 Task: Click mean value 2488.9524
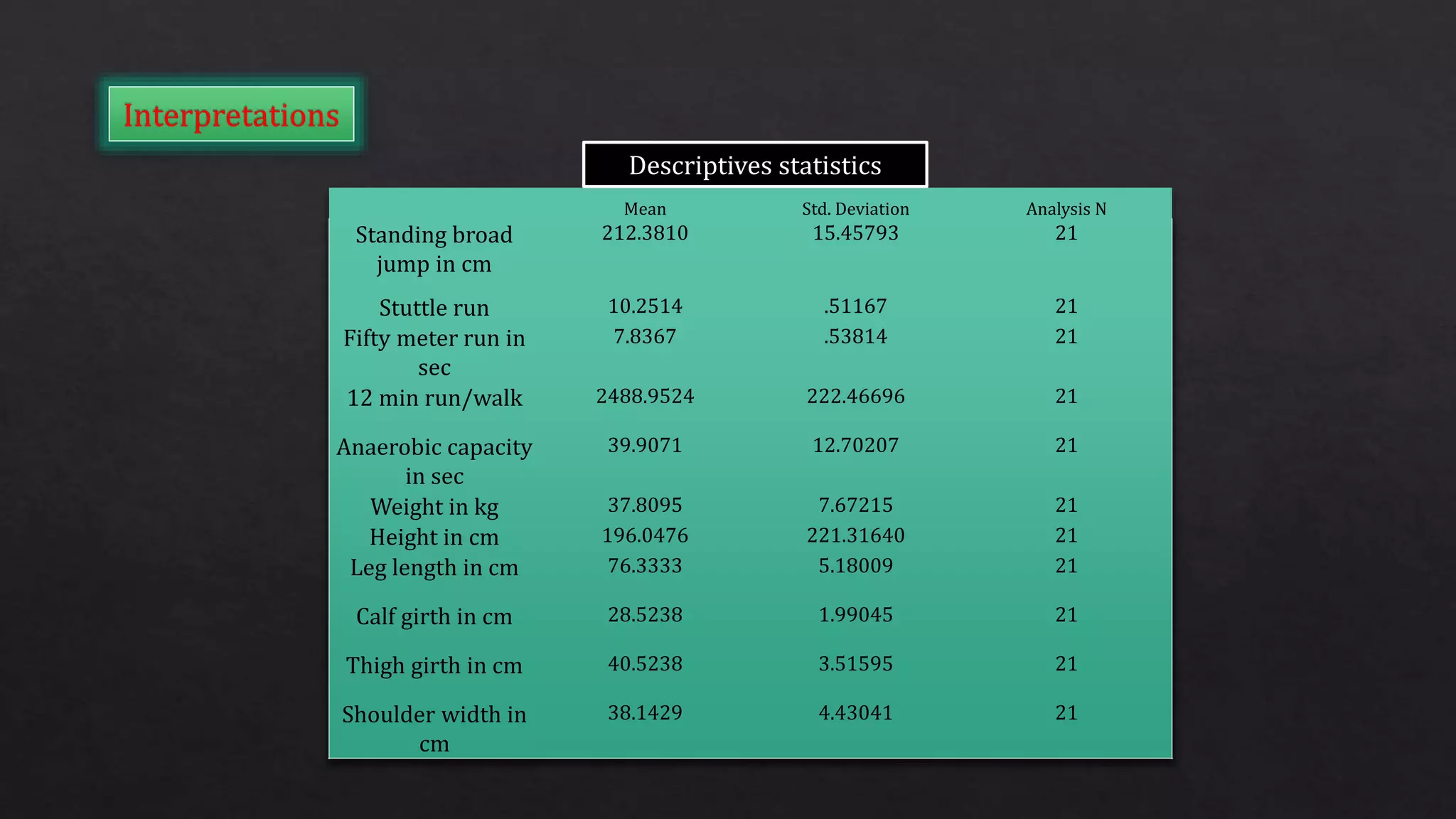(x=645, y=396)
